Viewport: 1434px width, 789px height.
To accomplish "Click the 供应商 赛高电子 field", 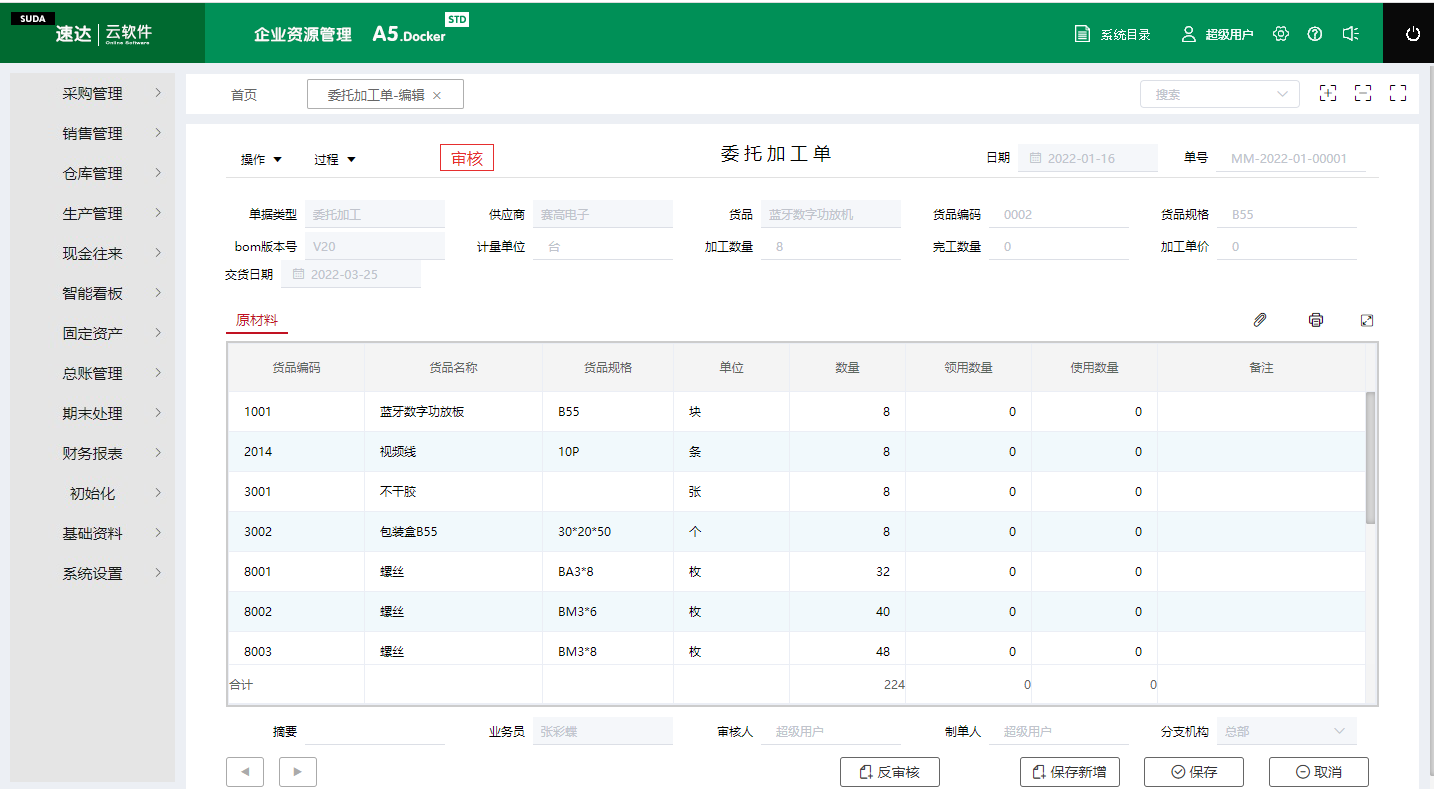I will 603,214.
